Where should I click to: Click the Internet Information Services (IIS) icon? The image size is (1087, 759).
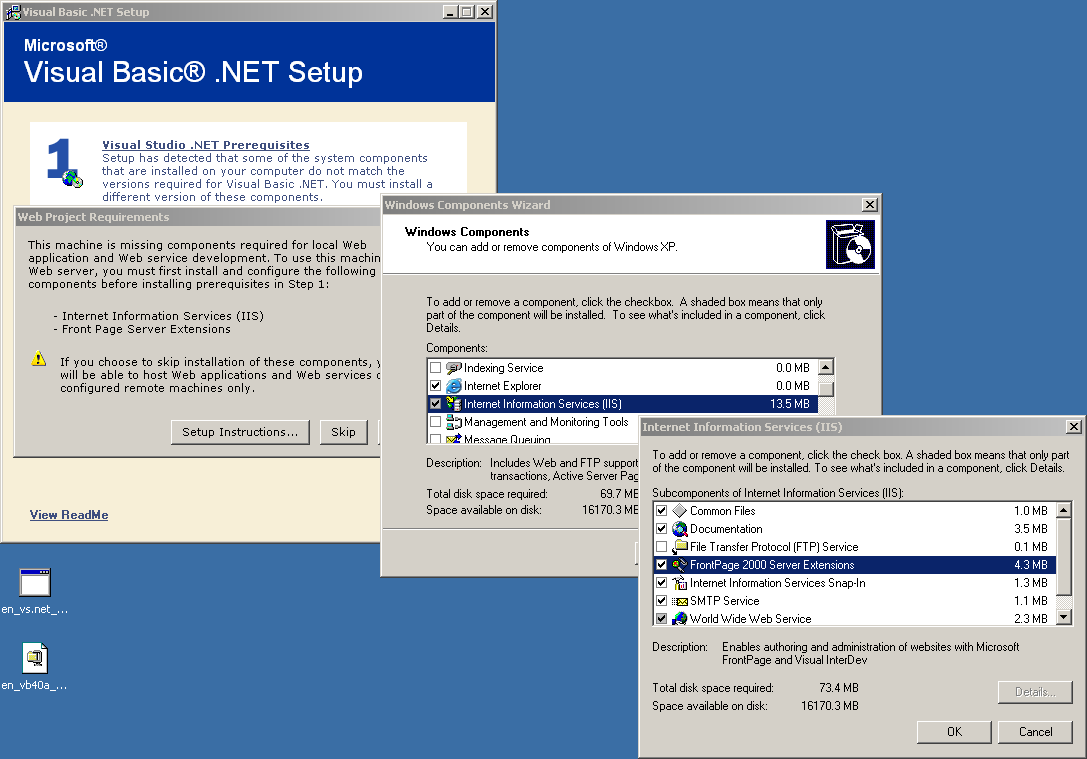454,404
